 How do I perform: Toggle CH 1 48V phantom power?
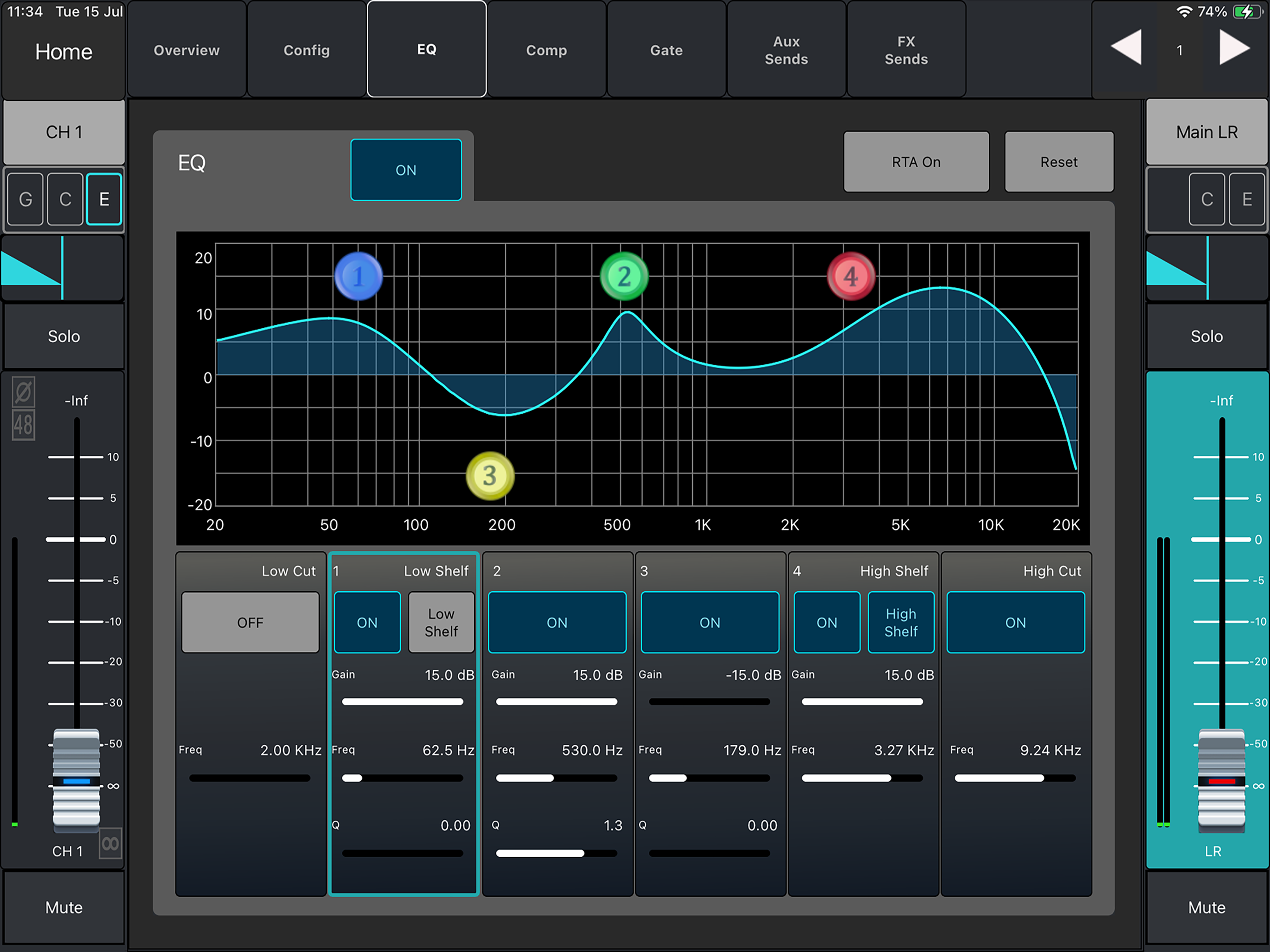pos(24,425)
